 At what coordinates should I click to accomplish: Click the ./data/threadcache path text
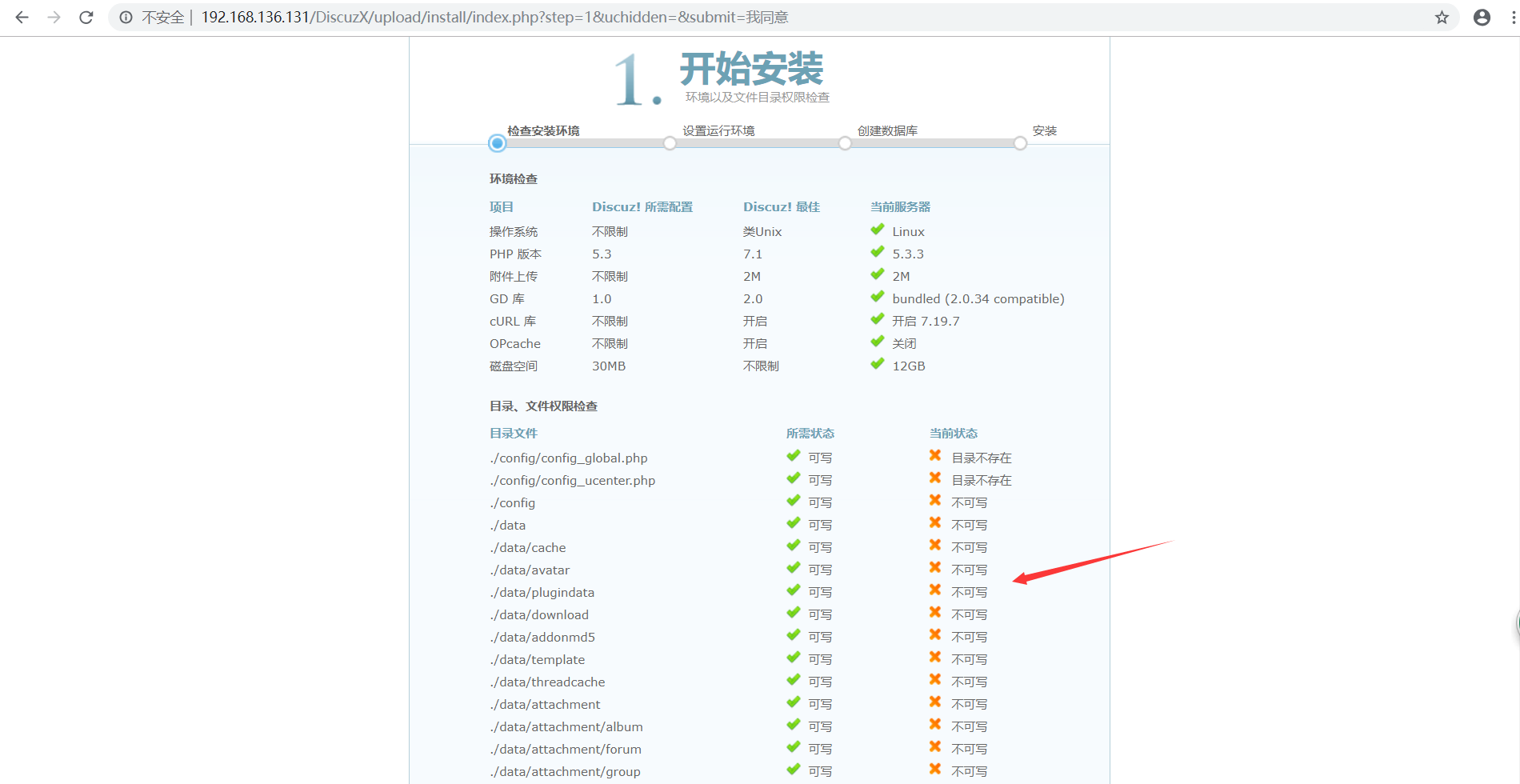pyautogui.click(x=547, y=682)
